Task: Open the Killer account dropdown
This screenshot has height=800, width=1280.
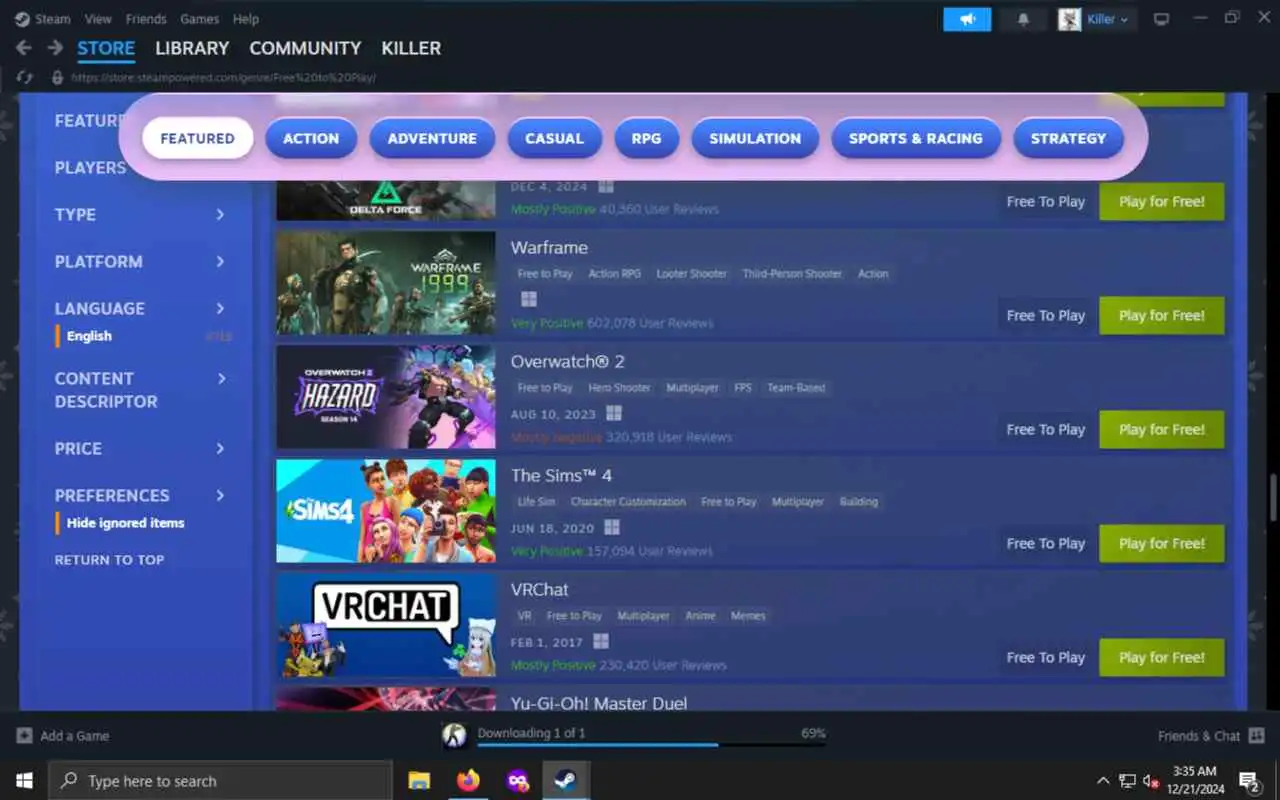Action: [x=1108, y=19]
